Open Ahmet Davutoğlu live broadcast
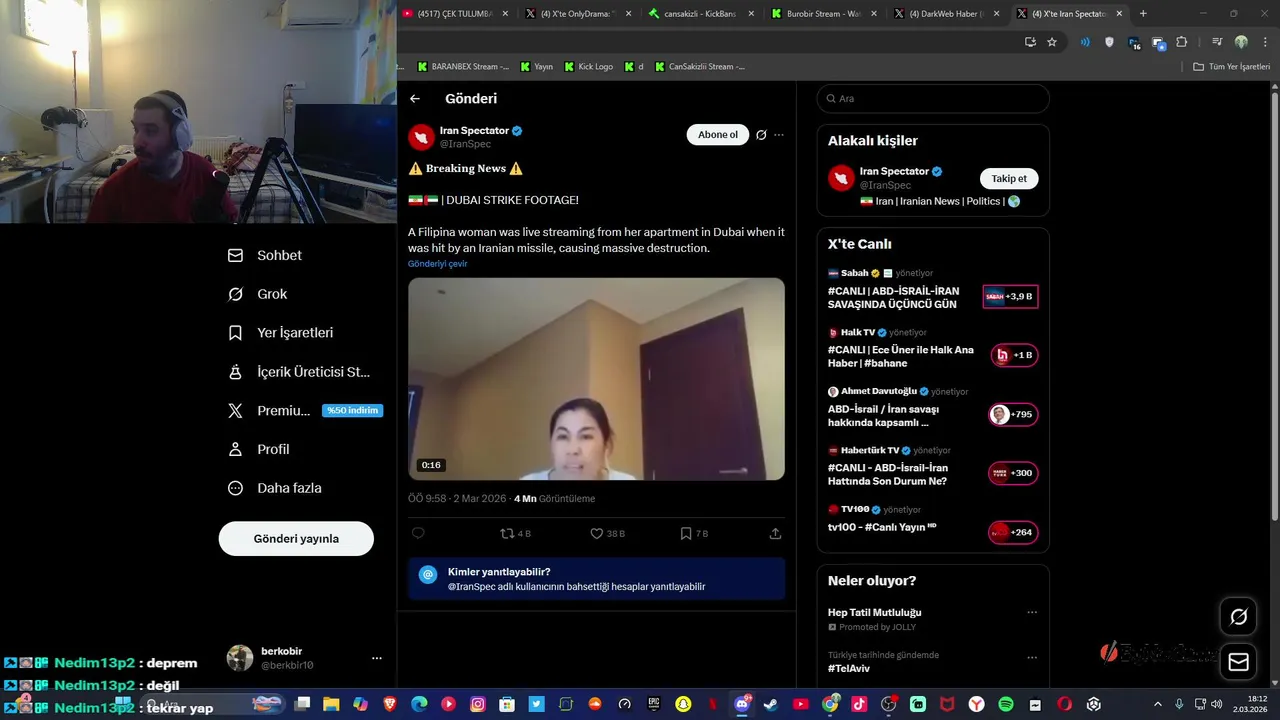 [x=932, y=408]
